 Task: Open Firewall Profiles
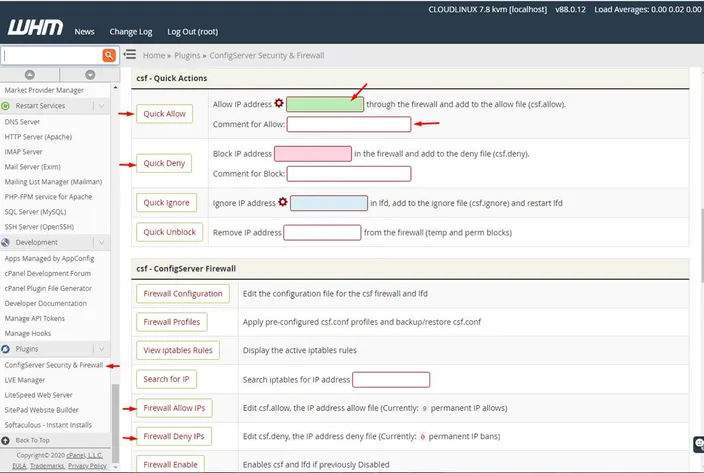coord(172,322)
